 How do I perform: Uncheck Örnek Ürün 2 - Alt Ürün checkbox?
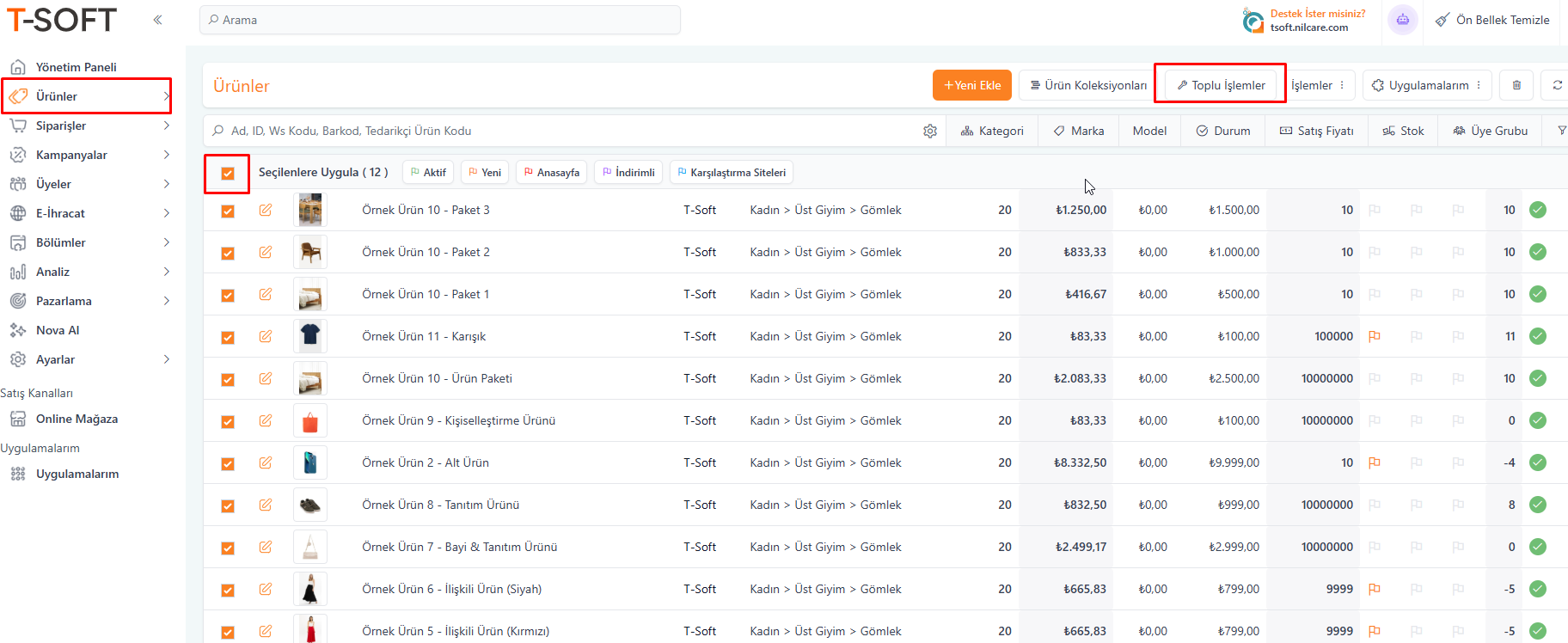tap(228, 464)
